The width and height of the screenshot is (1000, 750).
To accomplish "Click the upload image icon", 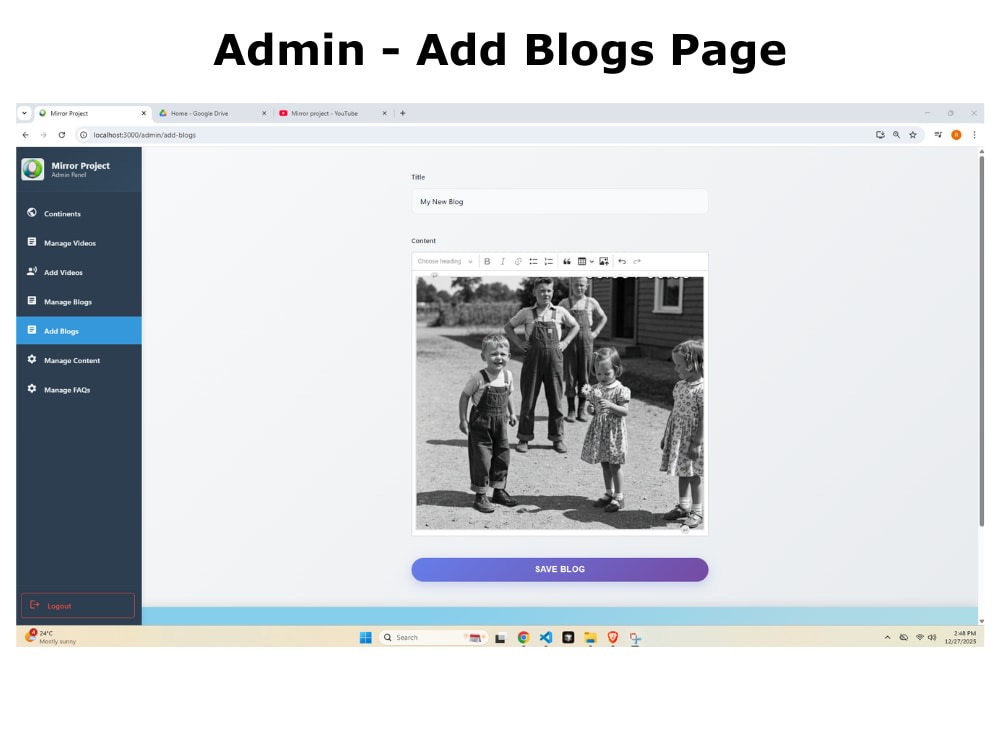I will 604,261.
